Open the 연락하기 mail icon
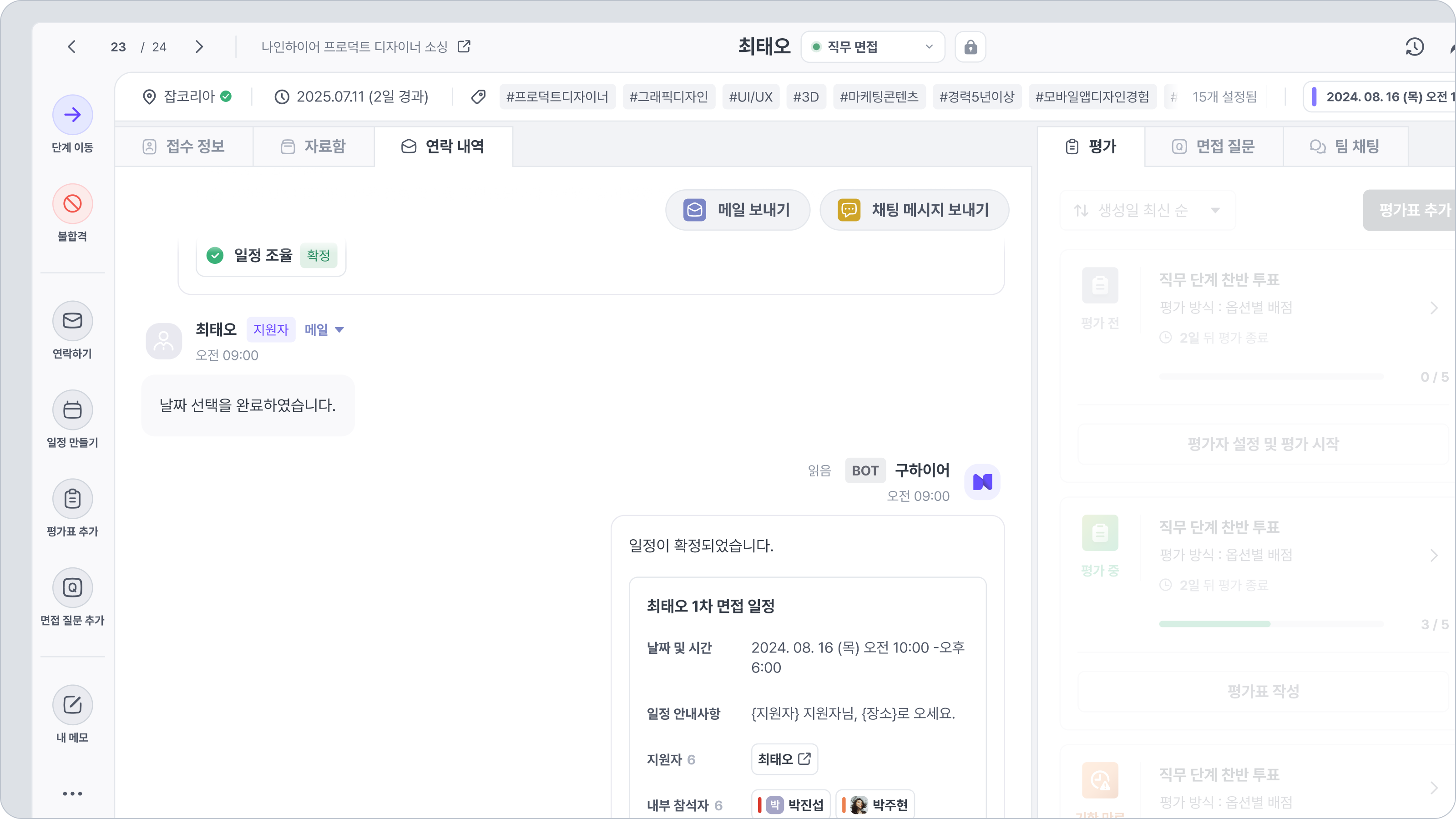The width and height of the screenshot is (1456, 819). [72, 321]
